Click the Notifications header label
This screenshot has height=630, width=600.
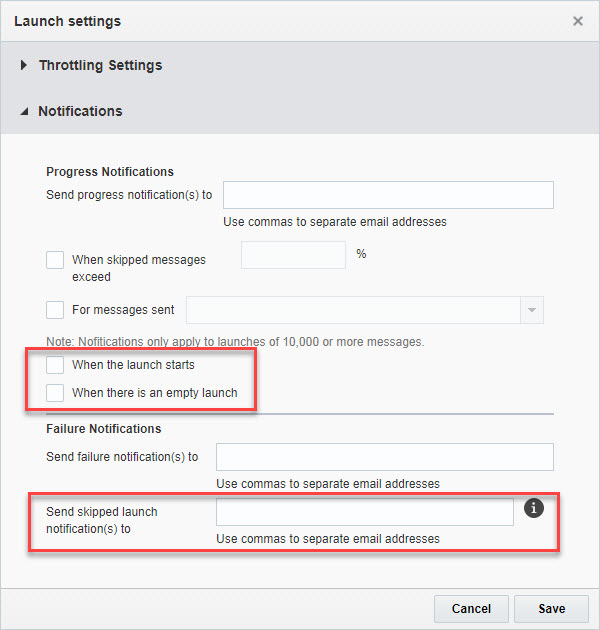coord(80,112)
